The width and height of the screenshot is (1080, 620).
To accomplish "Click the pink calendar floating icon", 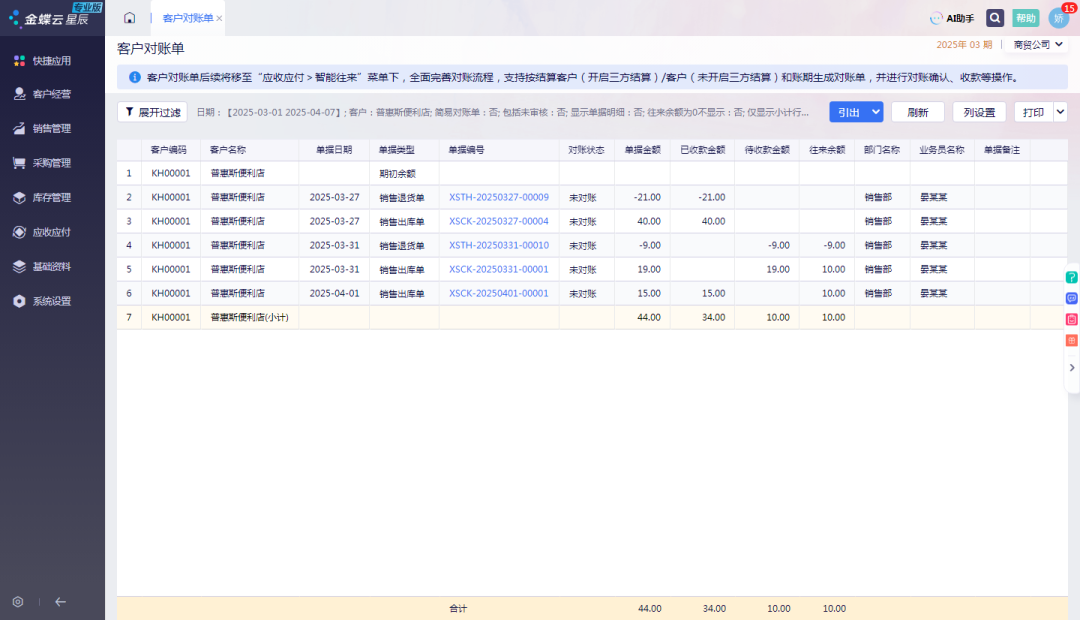I will coord(1072,319).
